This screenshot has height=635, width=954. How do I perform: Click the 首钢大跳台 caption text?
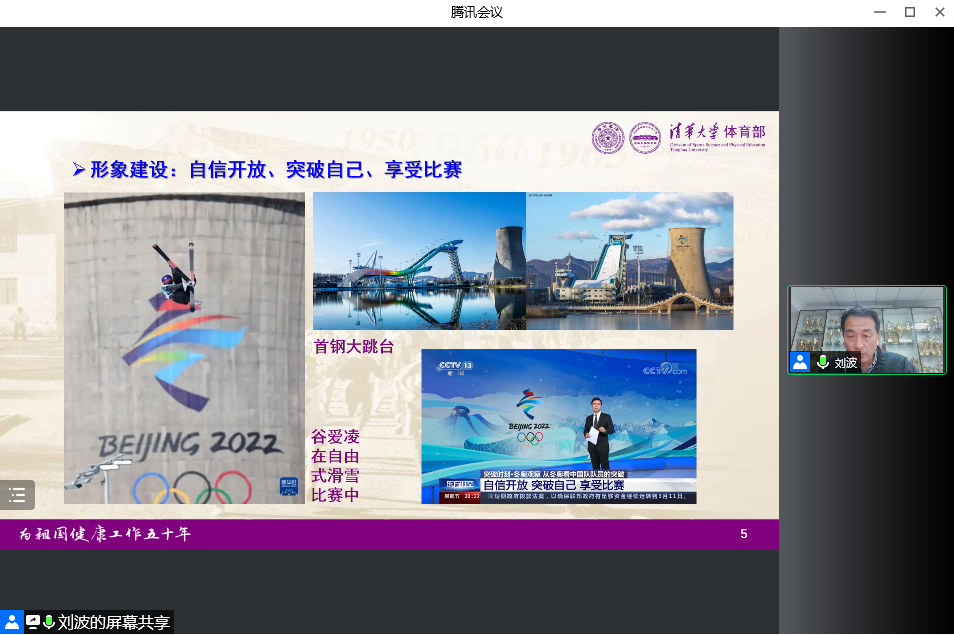pos(353,347)
